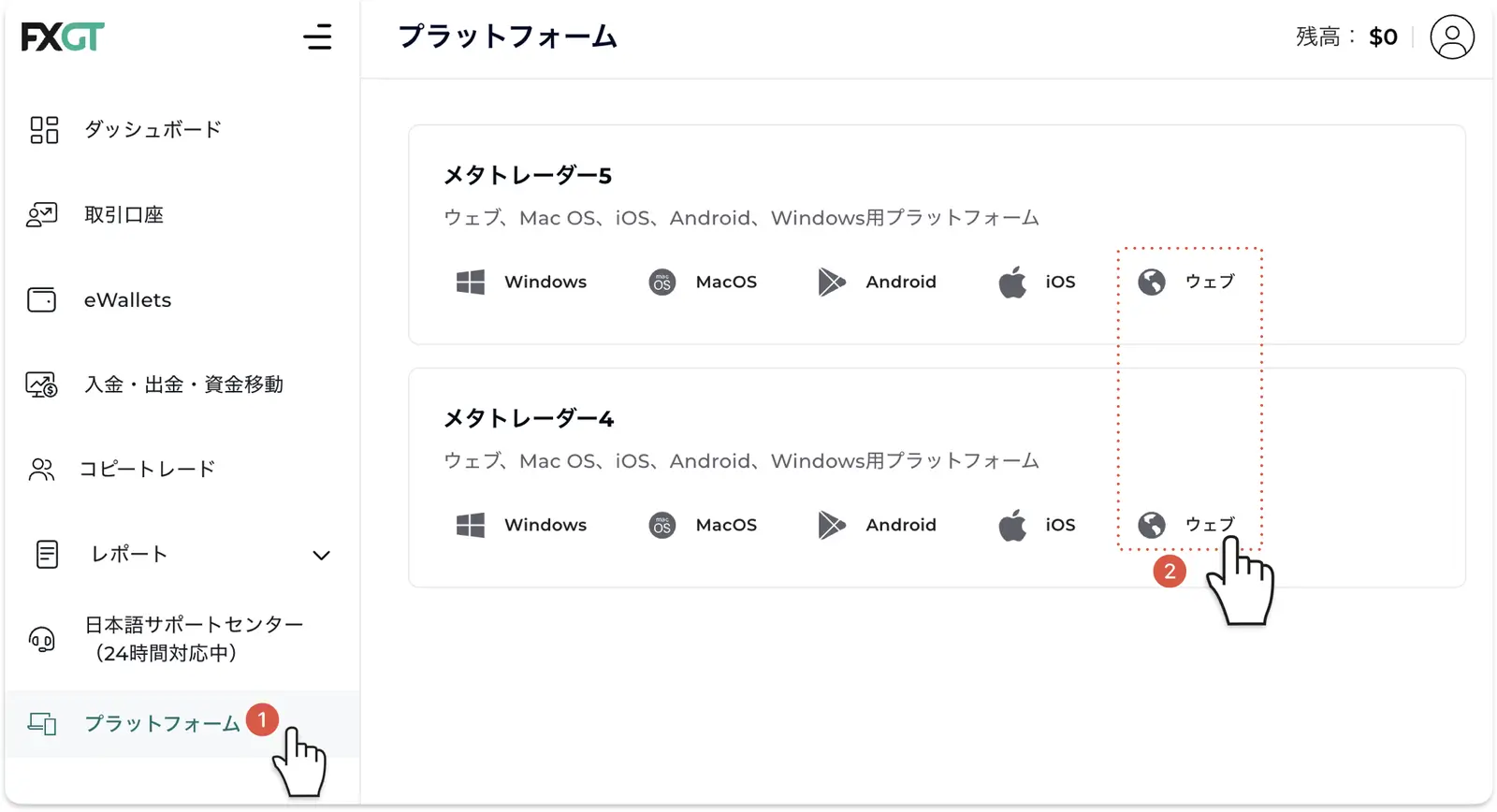This screenshot has height=812, width=1497.
Task: Click the コピートレード people icon
Action: [42, 470]
